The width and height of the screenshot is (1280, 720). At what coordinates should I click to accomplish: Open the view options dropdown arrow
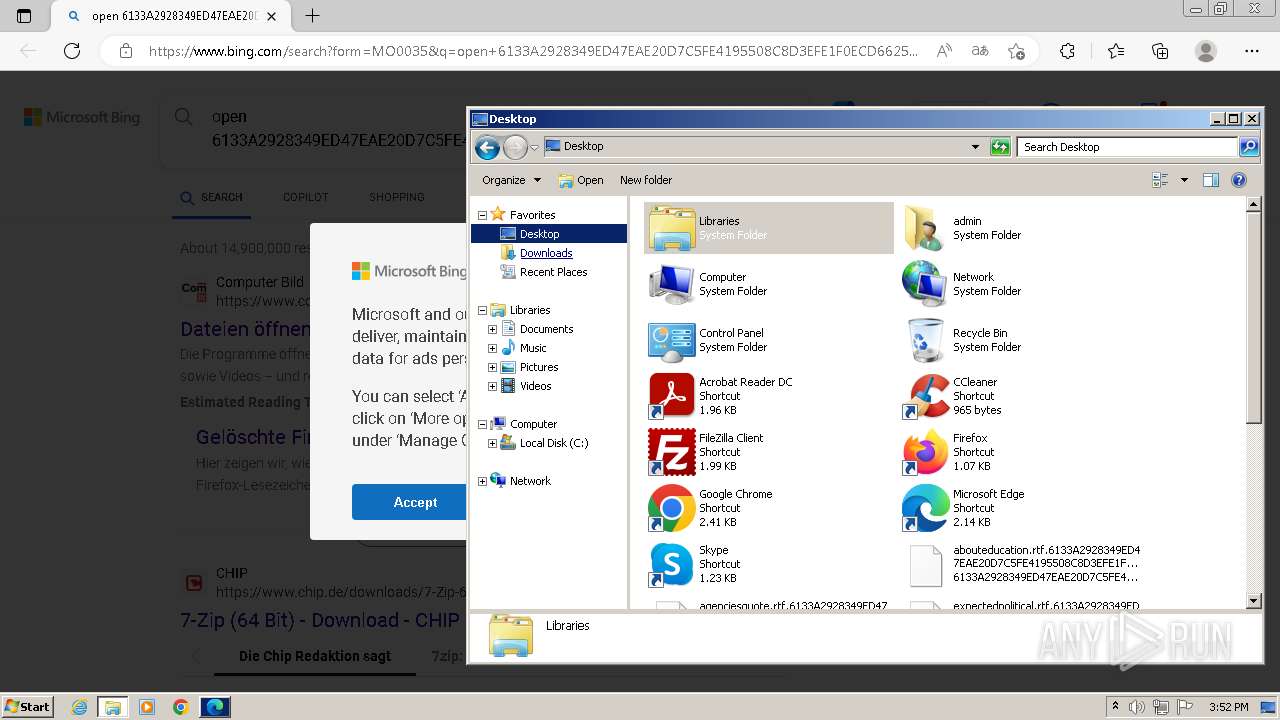pyautogui.click(x=1184, y=180)
